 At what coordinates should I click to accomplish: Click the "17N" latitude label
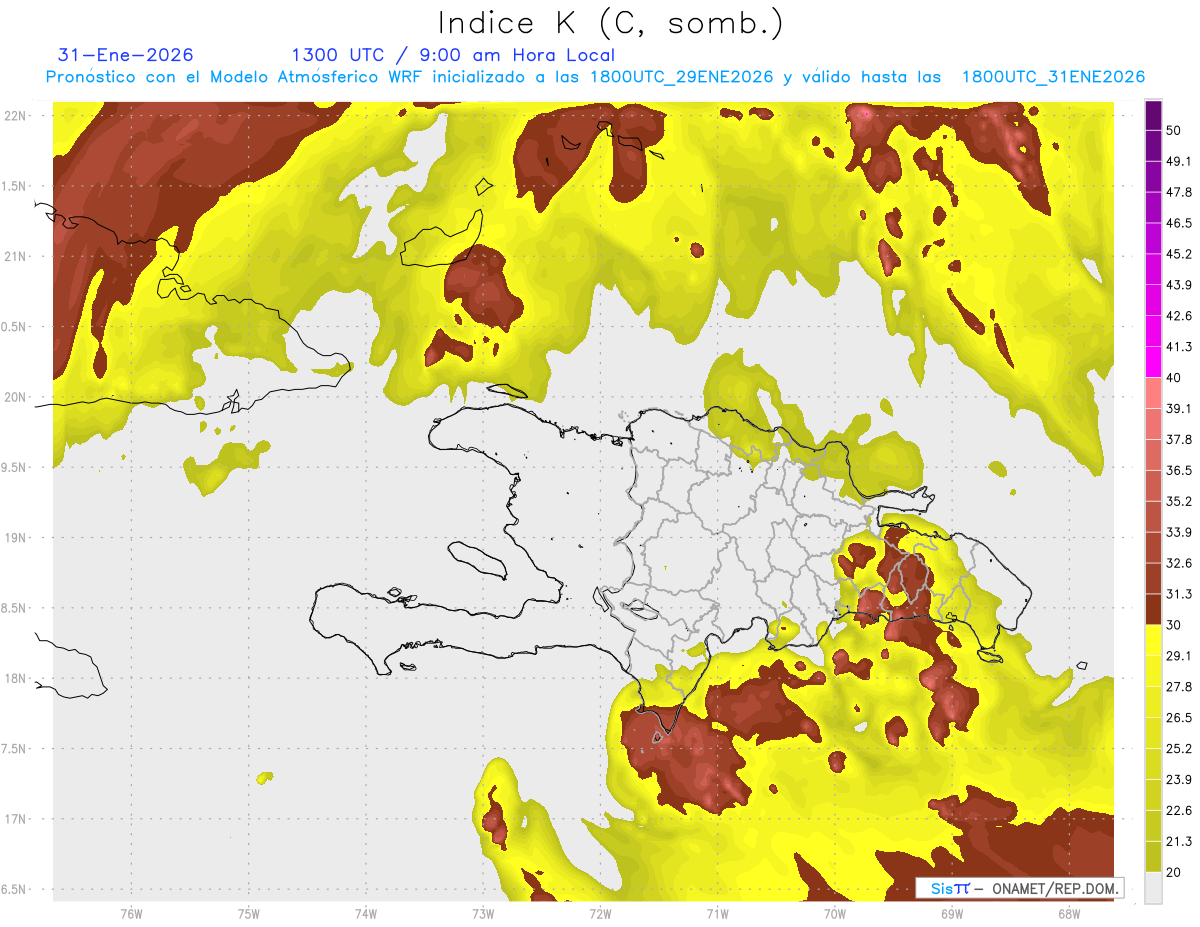(15, 819)
